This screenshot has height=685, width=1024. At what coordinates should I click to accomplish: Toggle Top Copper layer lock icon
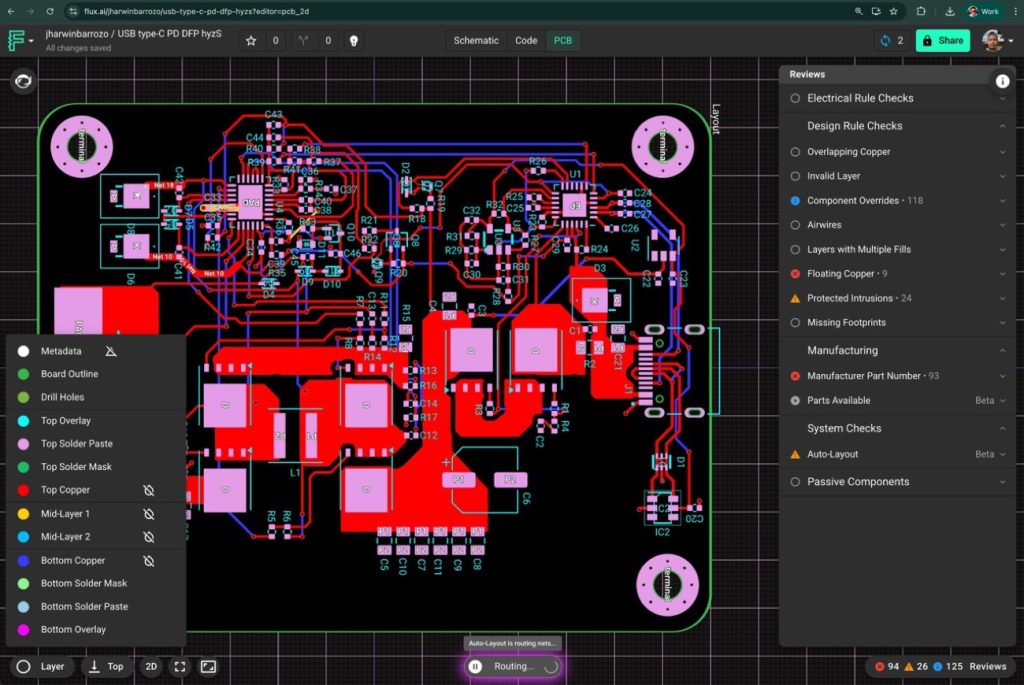149,490
